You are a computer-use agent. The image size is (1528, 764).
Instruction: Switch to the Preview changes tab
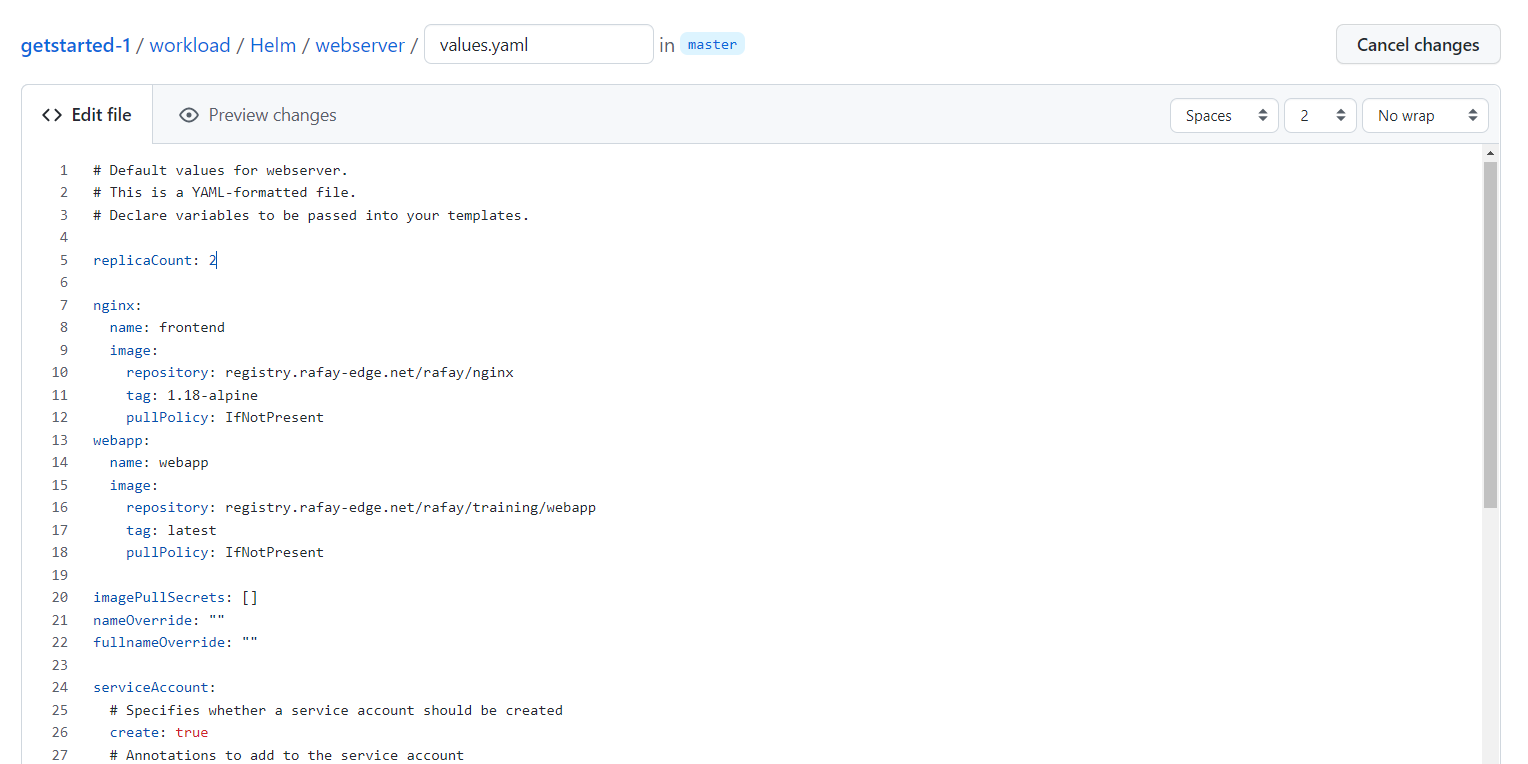tap(258, 115)
